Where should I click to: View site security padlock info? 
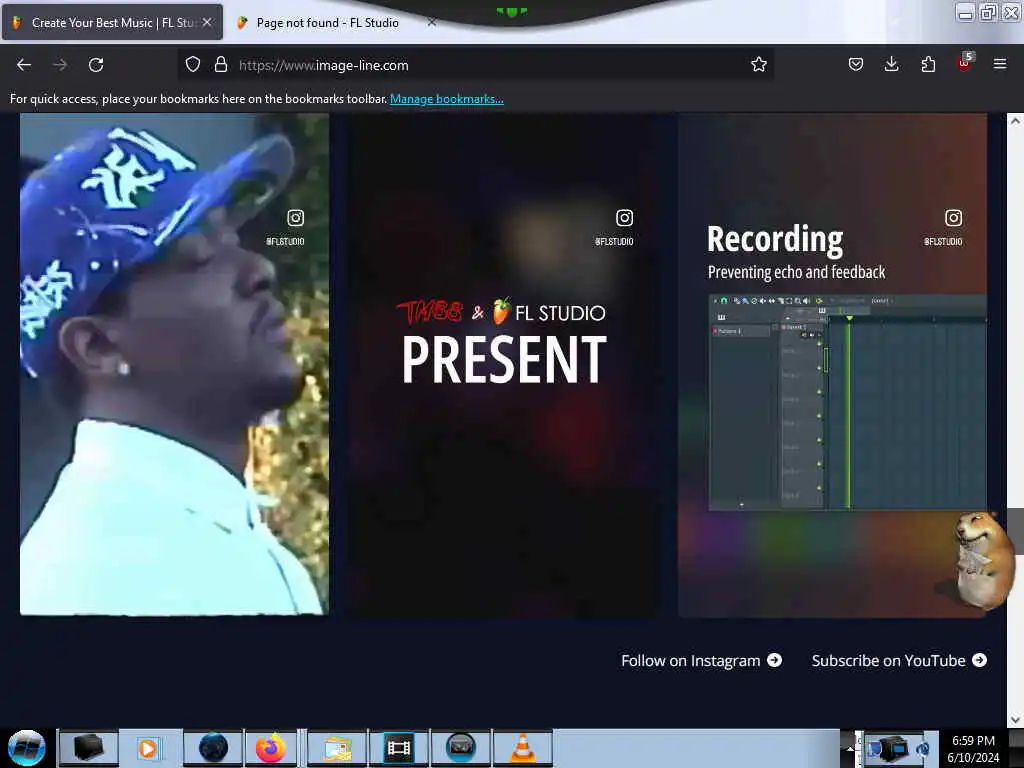pyautogui.click(x=221, y=64)
